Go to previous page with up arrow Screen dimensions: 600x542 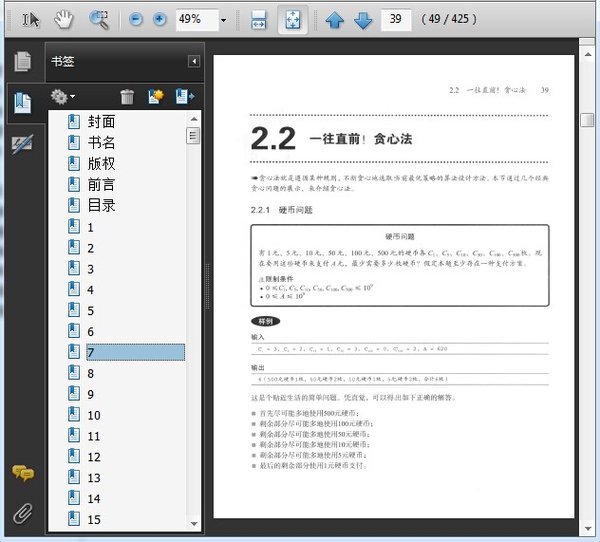point(335,19)
